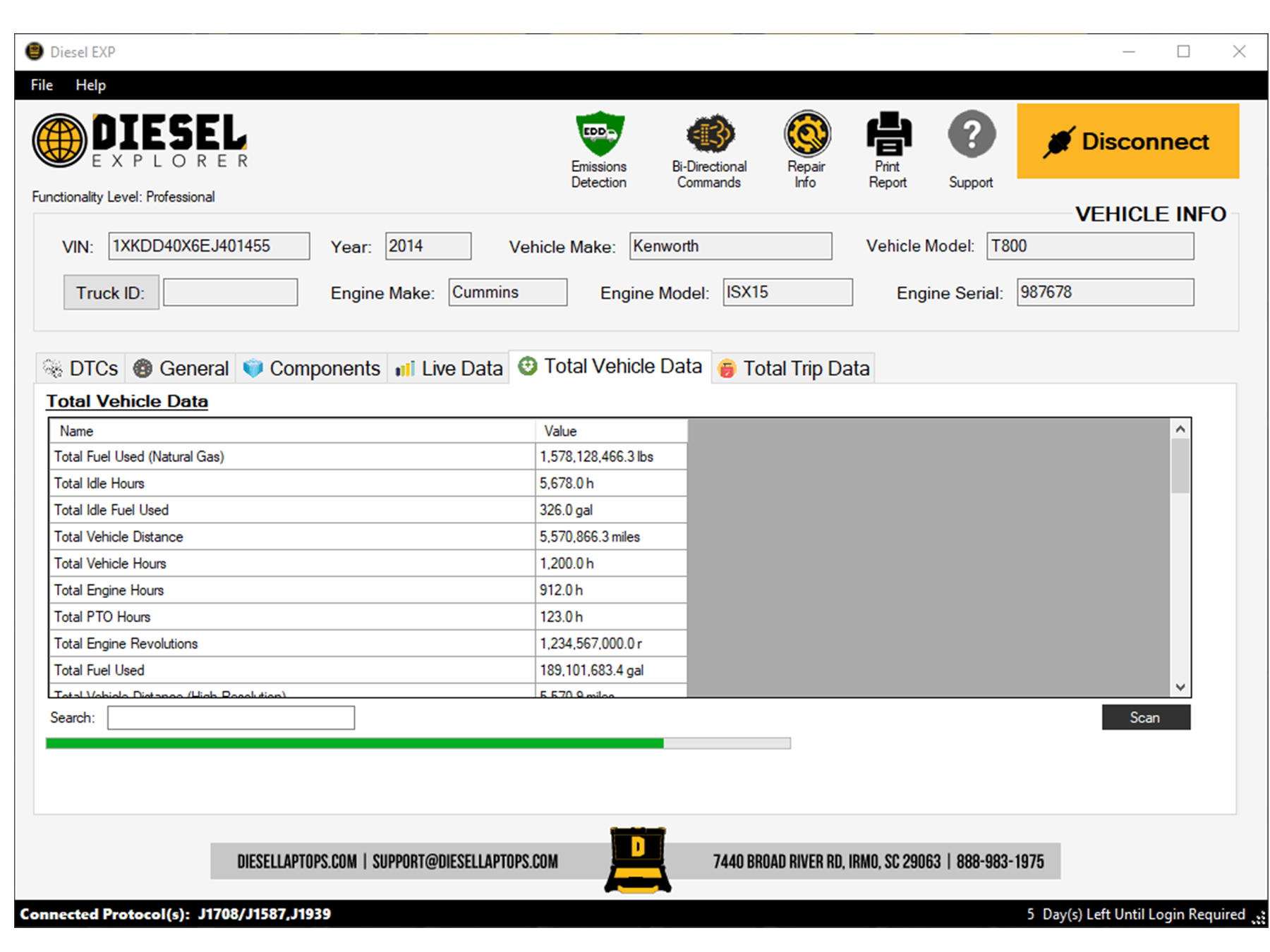Disconnect from the vehicle
The image size is (1270, 952).
1127,141
